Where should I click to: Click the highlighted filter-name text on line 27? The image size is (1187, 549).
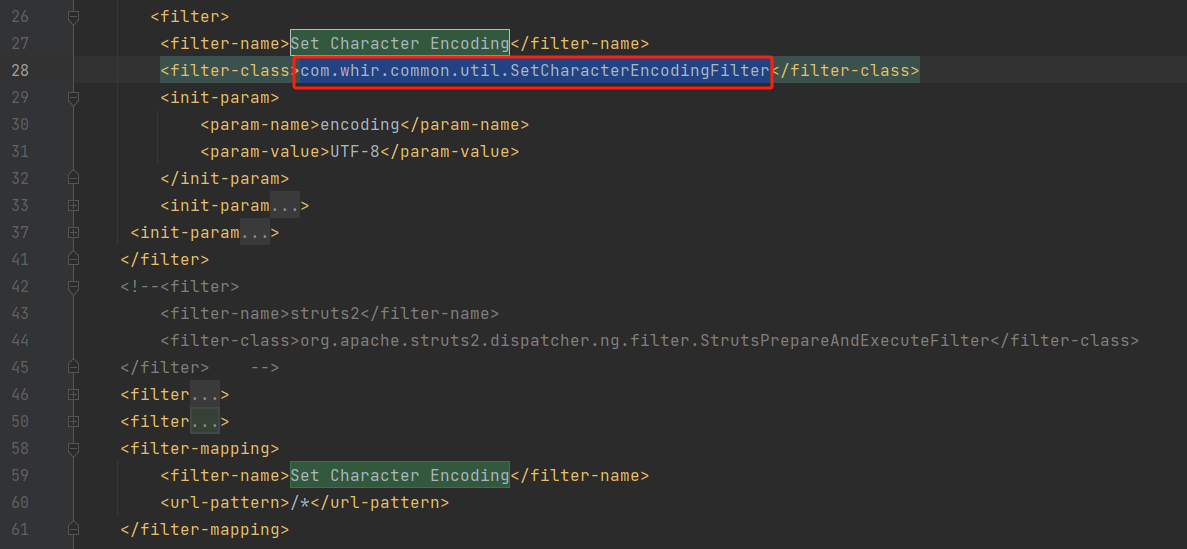coord(400,43)
